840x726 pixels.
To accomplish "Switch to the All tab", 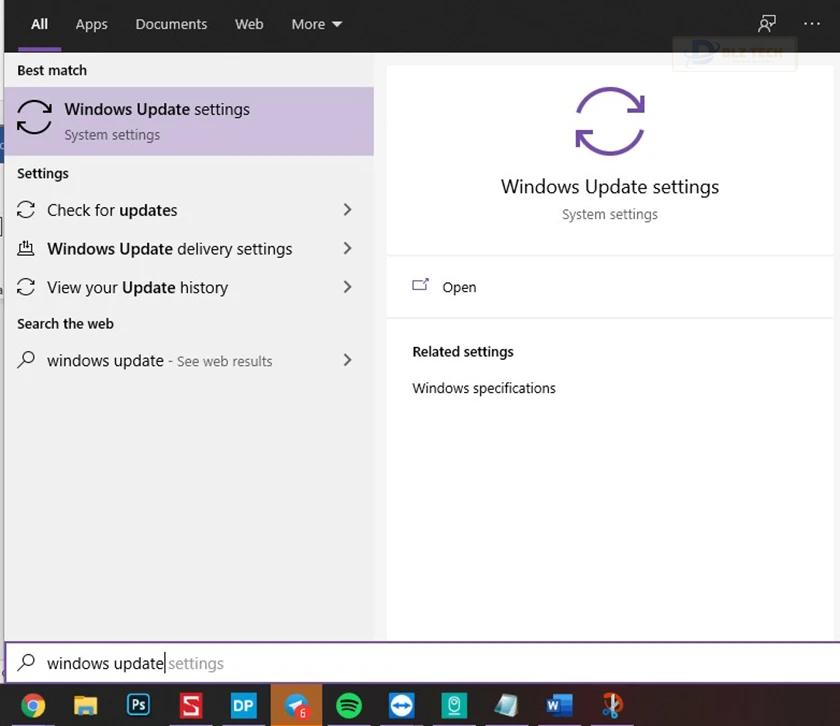I will pos(39,24).
